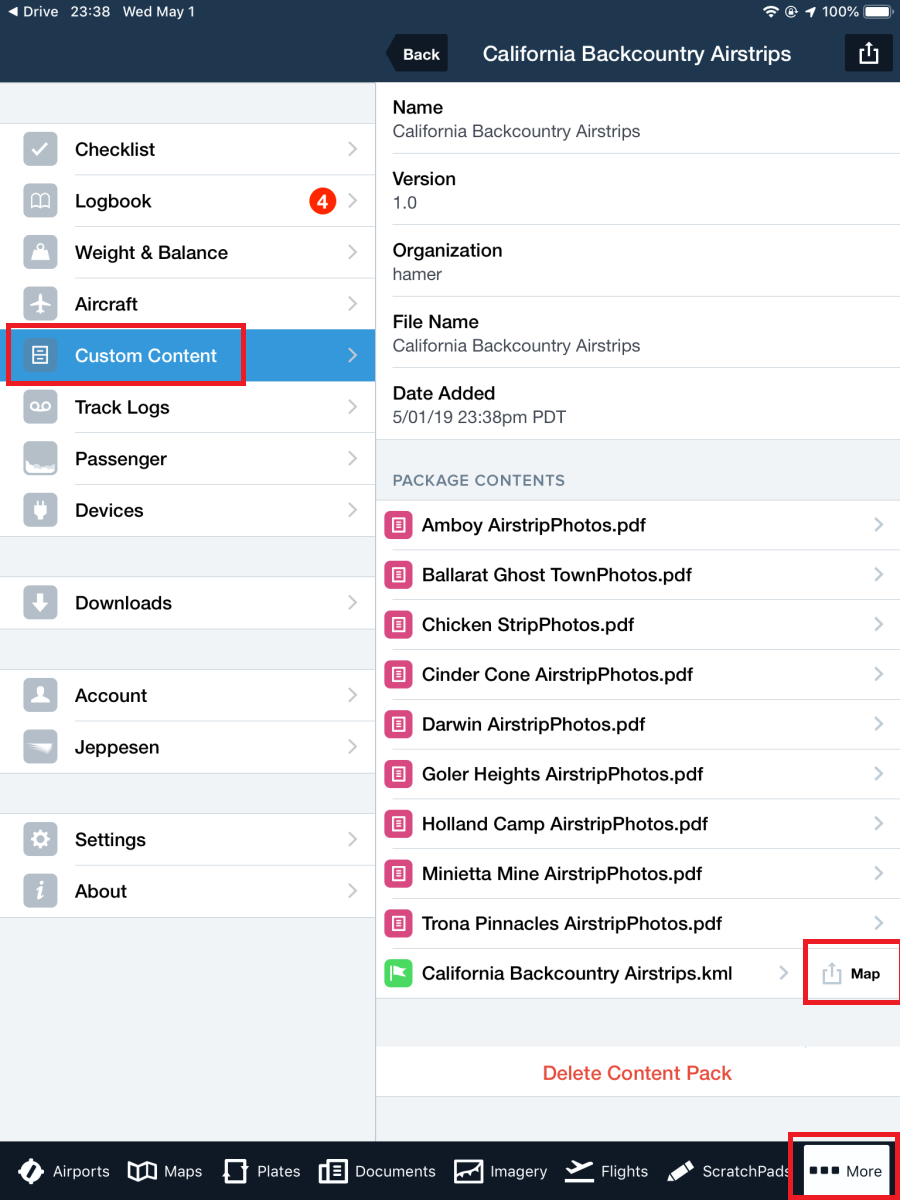Tap Delete Content Pack
Screen dimensions: 900x1200
[x=637, y=1073]
